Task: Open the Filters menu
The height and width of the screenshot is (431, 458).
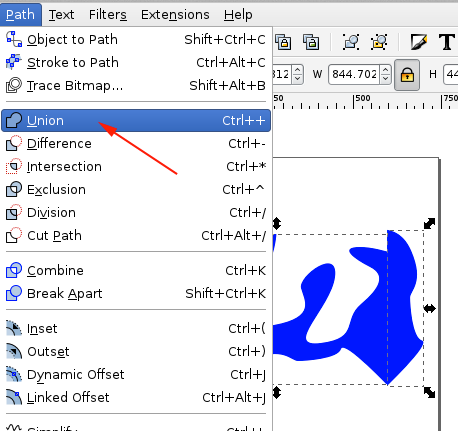Action: [108, 15]
